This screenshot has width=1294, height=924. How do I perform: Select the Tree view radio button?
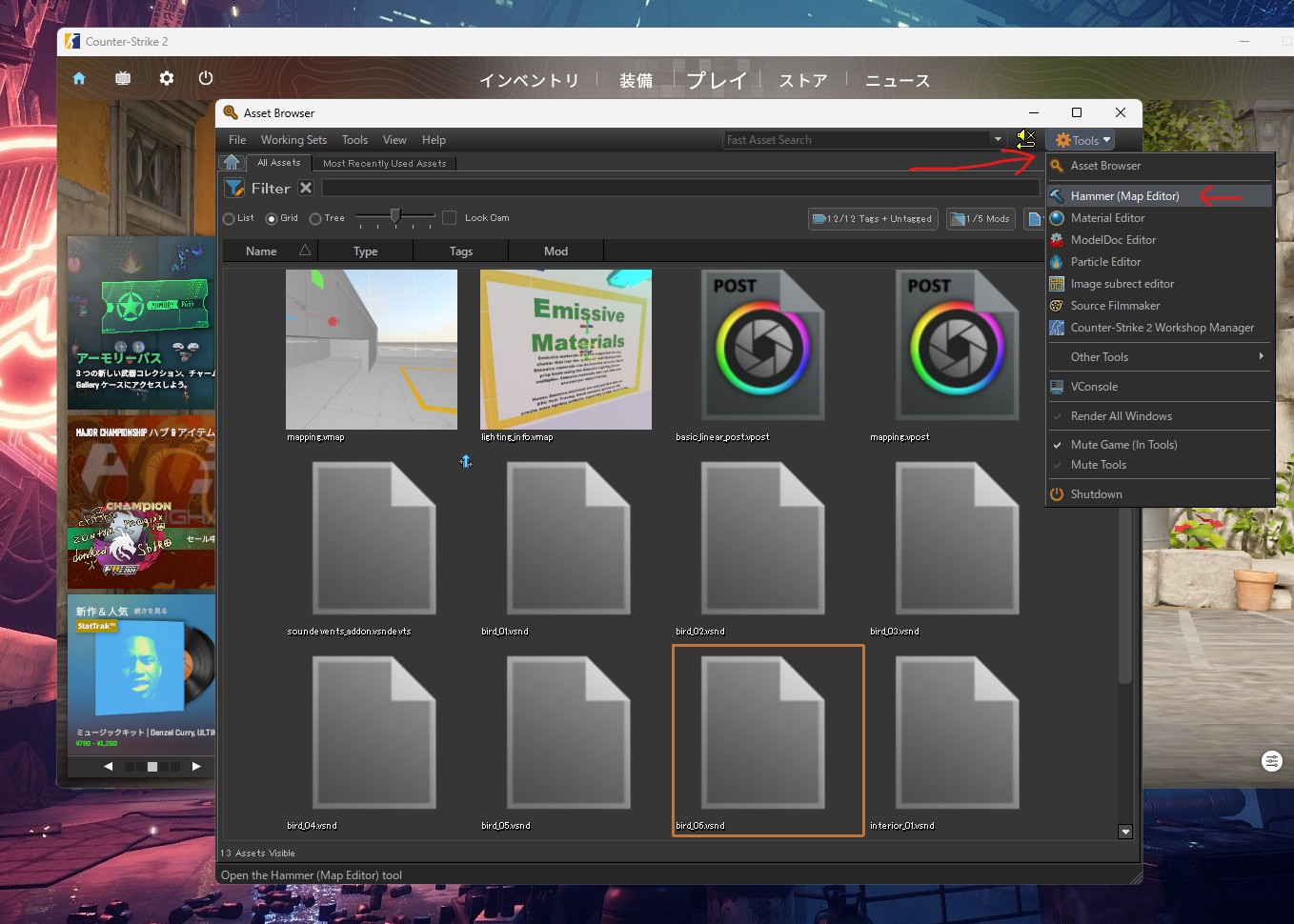pyautogui.click(x=315, y=219)
